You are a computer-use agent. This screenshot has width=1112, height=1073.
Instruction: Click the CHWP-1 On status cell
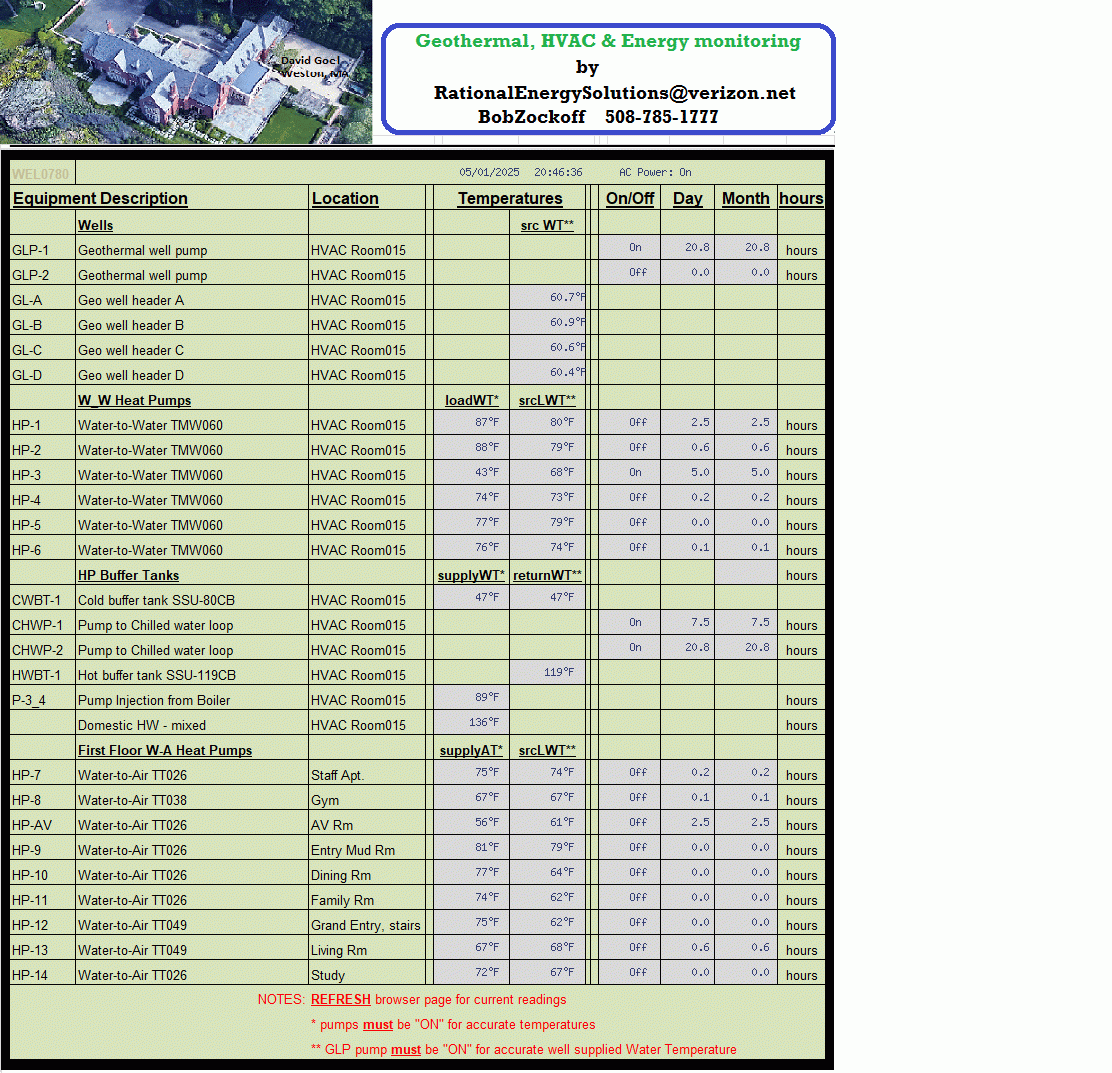click(630, 622)
